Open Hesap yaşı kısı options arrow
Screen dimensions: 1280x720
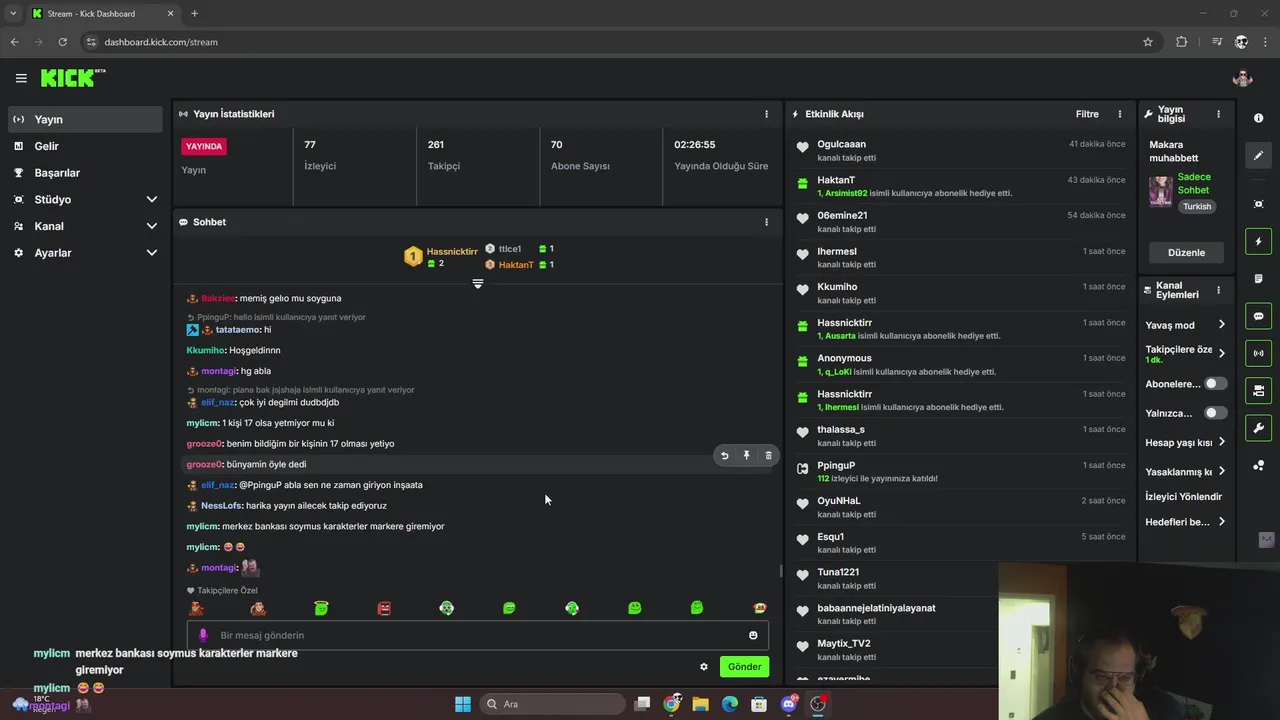point(1222,442)
